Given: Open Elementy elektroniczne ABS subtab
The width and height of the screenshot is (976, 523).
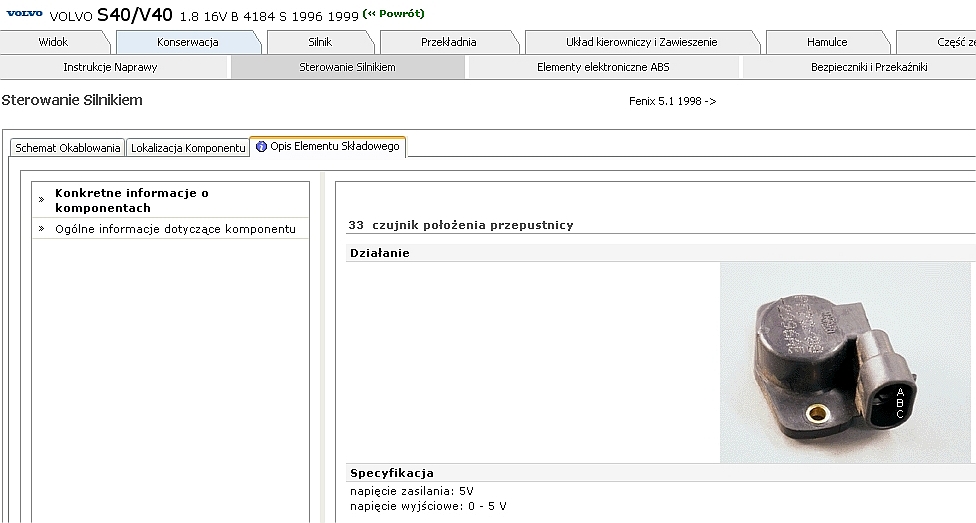Looking at the screenshot, I should 603,67.
